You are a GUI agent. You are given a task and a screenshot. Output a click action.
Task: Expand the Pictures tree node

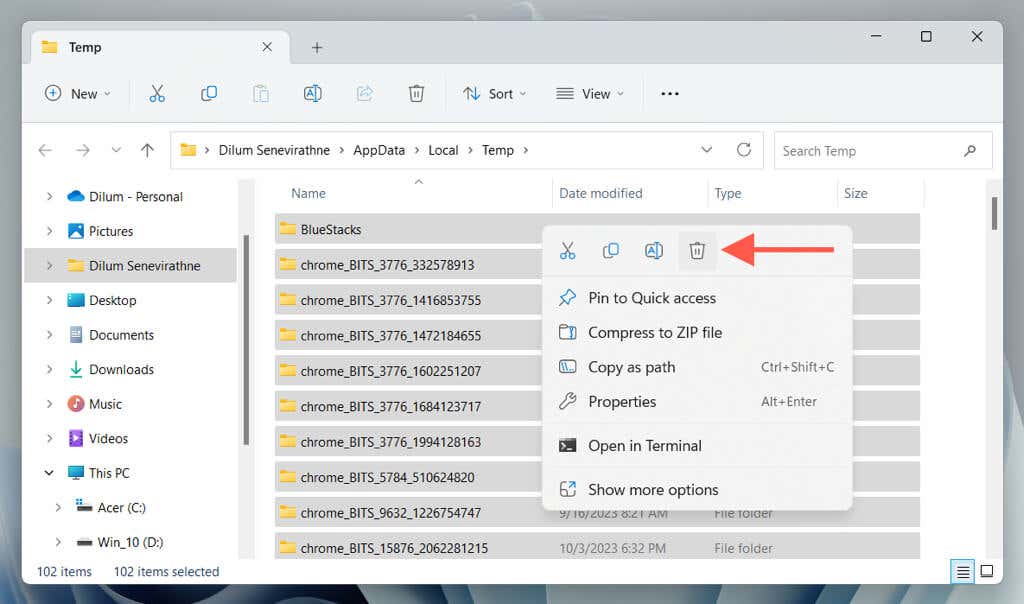click(50, 231)
